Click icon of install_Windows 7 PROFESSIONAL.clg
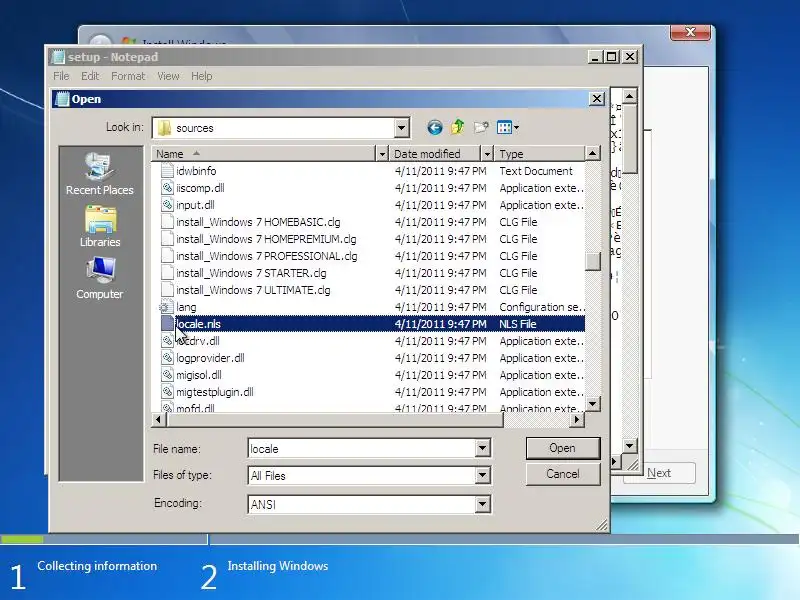 tap(167, 256)
